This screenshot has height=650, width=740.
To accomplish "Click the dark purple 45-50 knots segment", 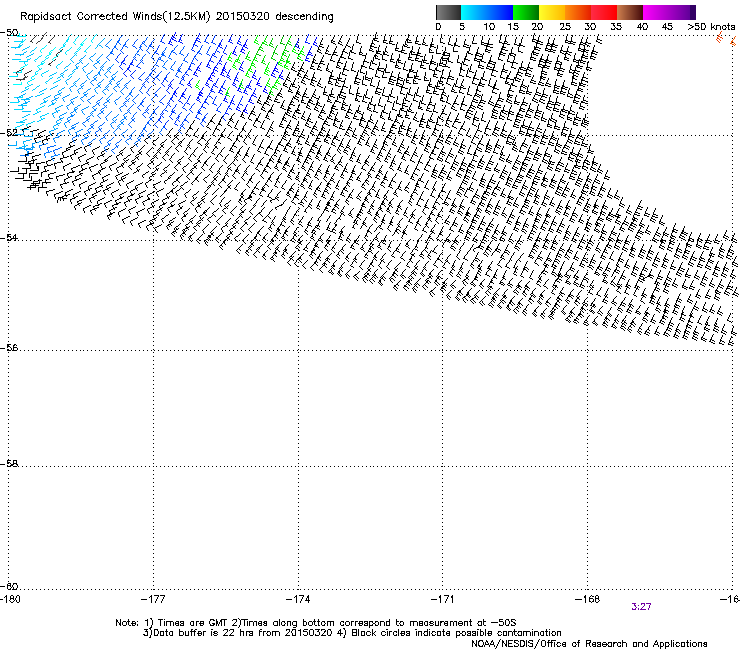I will coord(682,12).
